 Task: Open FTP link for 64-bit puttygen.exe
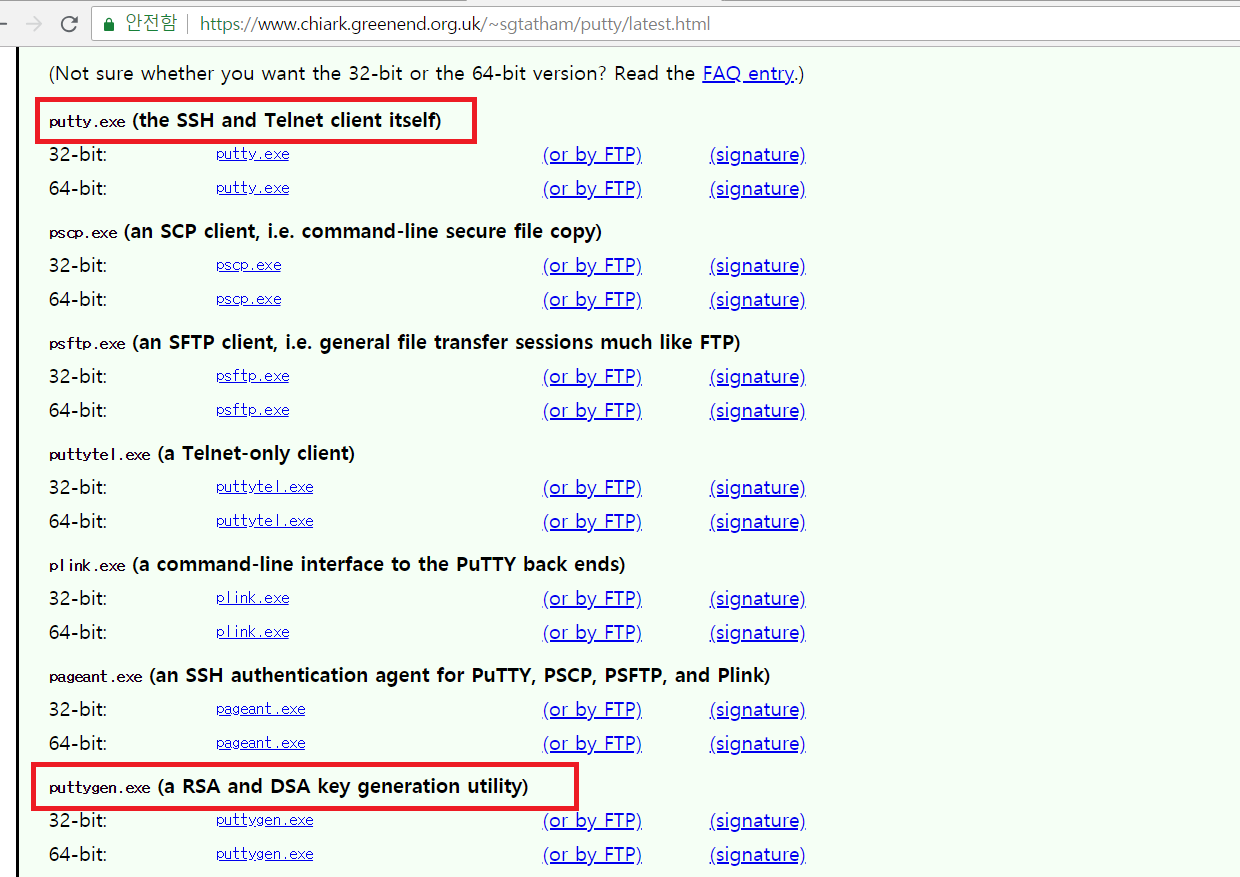592,855
